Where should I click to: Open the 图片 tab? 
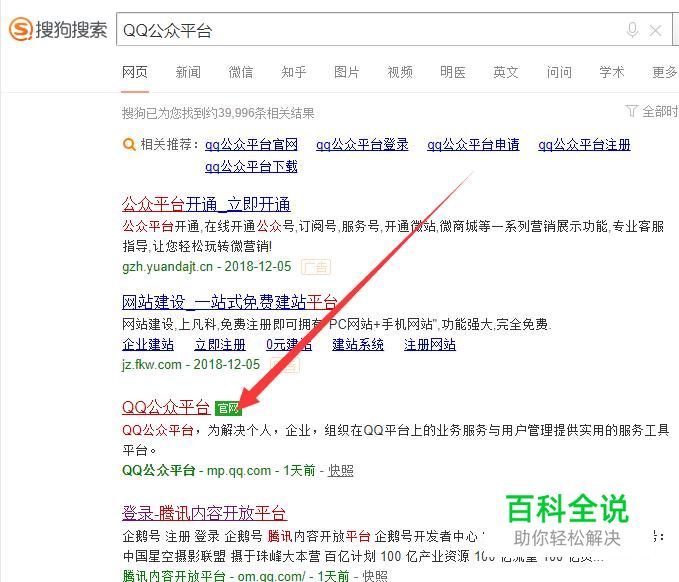pos(346,72)
